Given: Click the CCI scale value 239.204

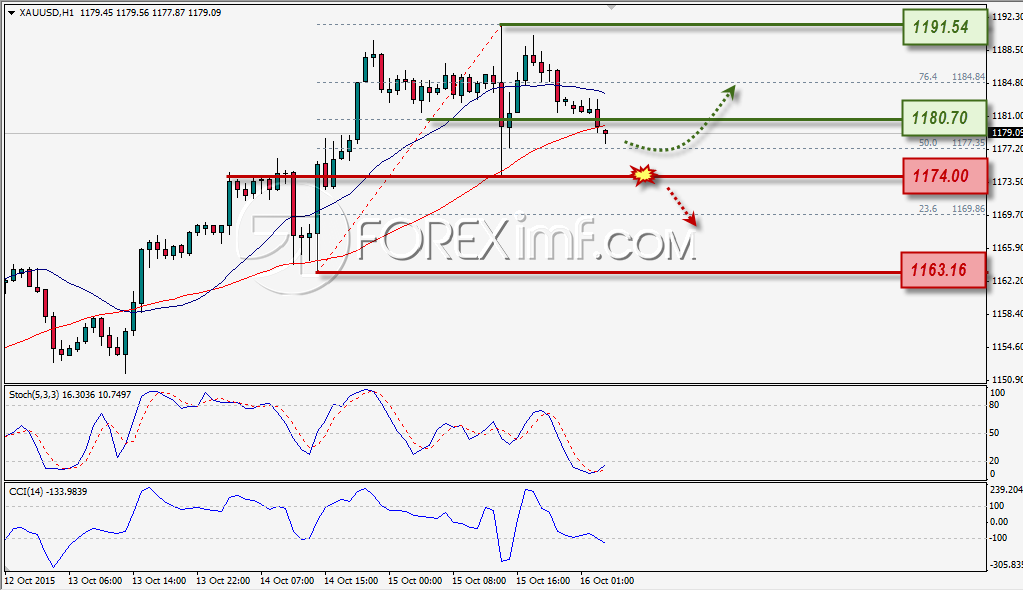Looking at the screenshot, I should (1006, 489).
